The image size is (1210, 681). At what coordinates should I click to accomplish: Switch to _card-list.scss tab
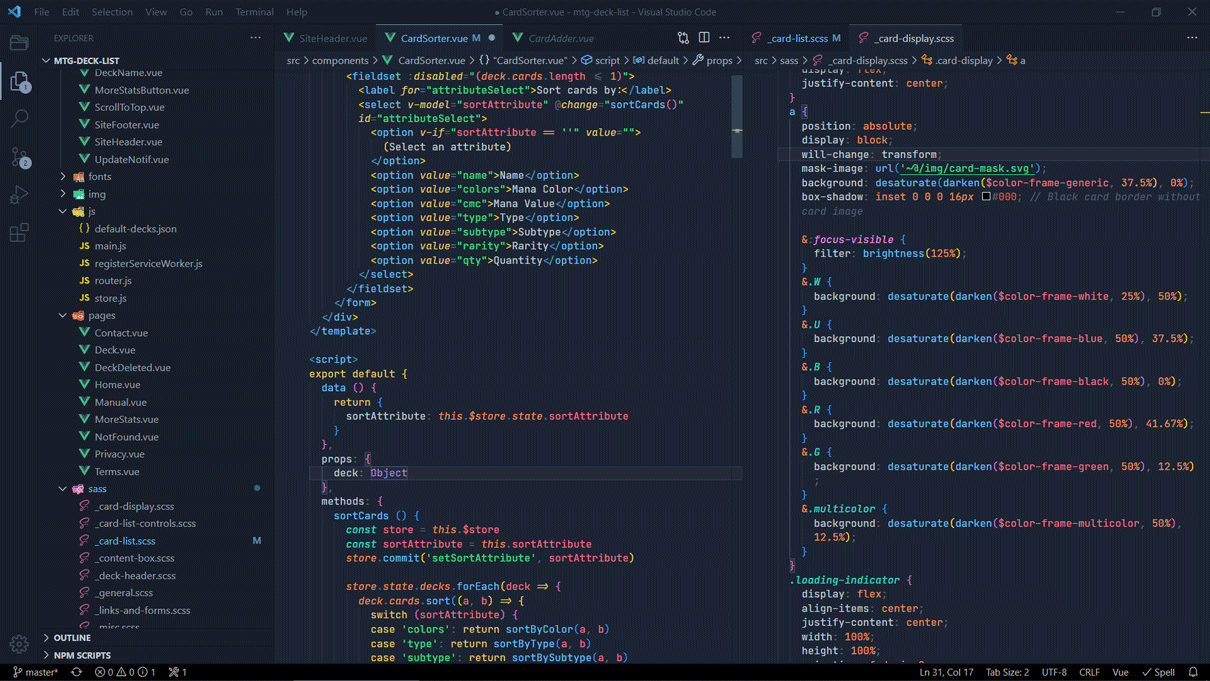click(x=797, y=38)
